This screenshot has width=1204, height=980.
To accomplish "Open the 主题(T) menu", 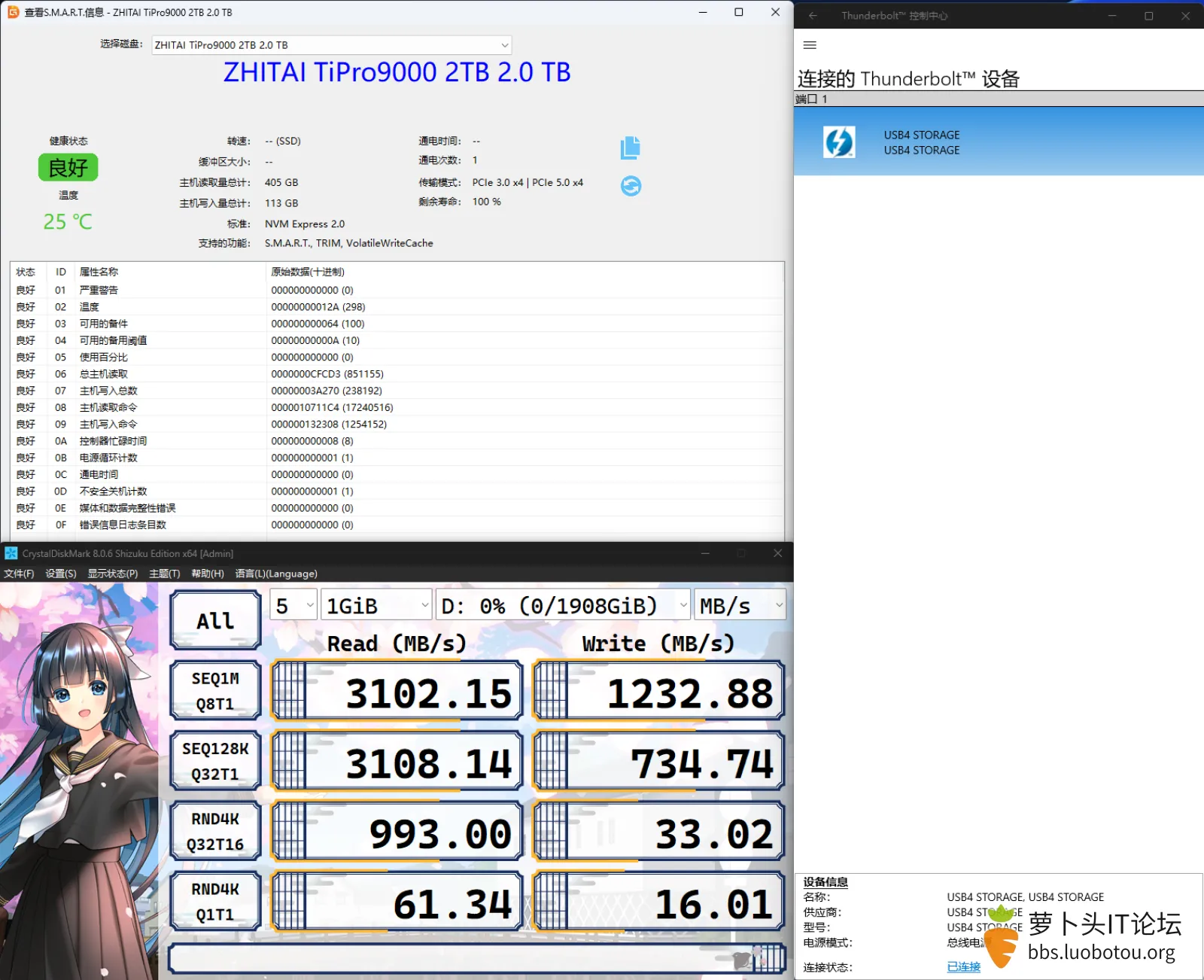I will [x=165, y=574].
